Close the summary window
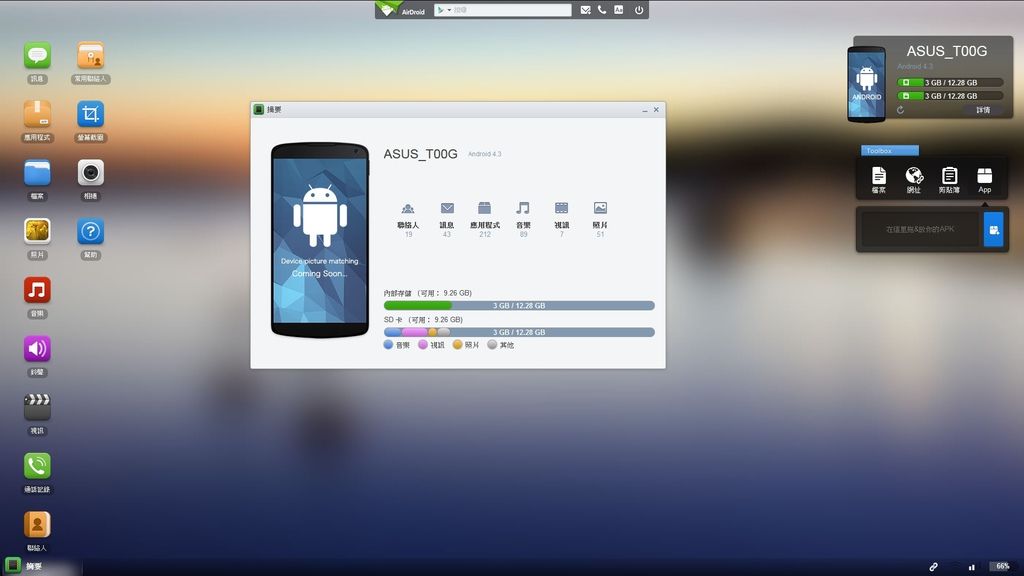The image size is (1024, 576). coord(656,110)
